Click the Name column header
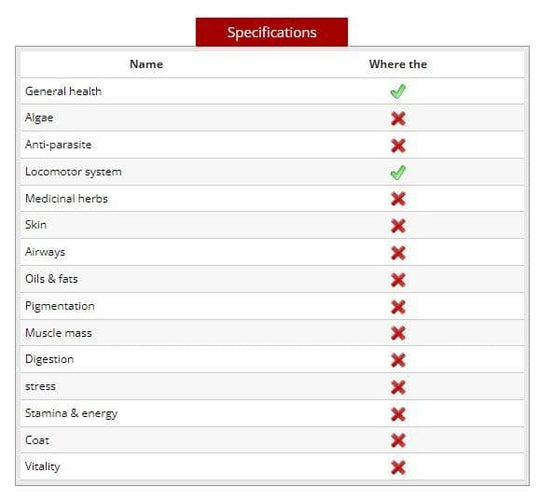This screenshot has width=540, height=501. point(146,64)
